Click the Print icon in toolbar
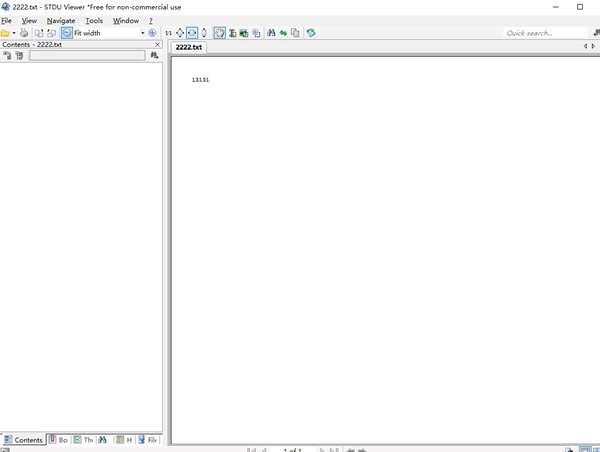Screen dimensions: 600x452 [24, 33]
